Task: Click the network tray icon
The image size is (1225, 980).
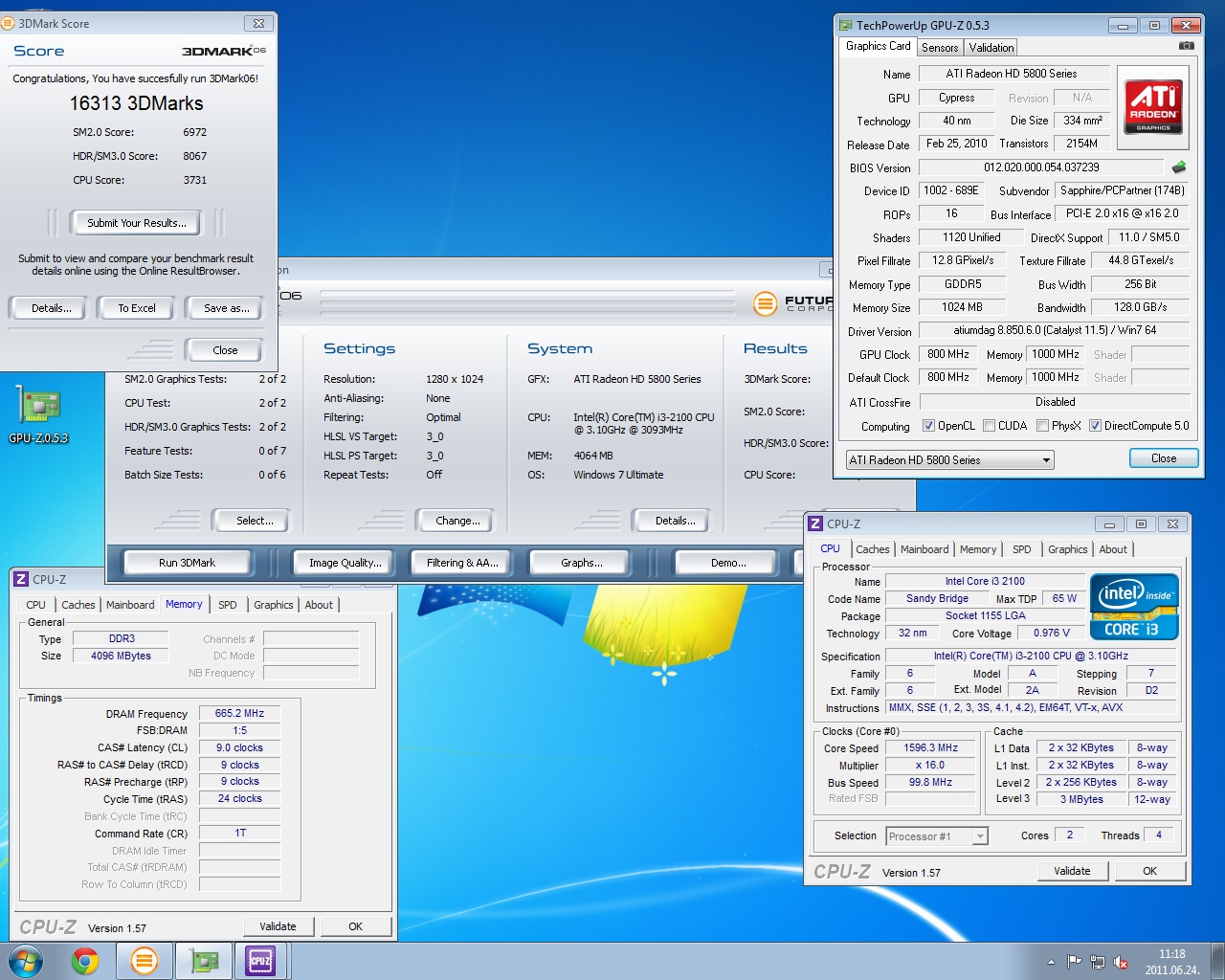Action: point(1098,963)
